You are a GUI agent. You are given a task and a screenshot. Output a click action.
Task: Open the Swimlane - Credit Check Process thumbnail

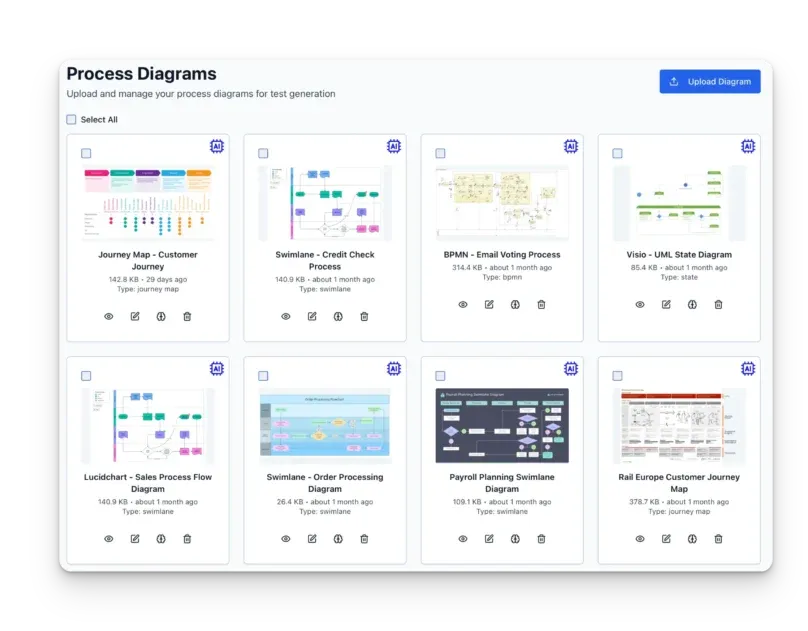pyautogui.click(x=325, y=203)
